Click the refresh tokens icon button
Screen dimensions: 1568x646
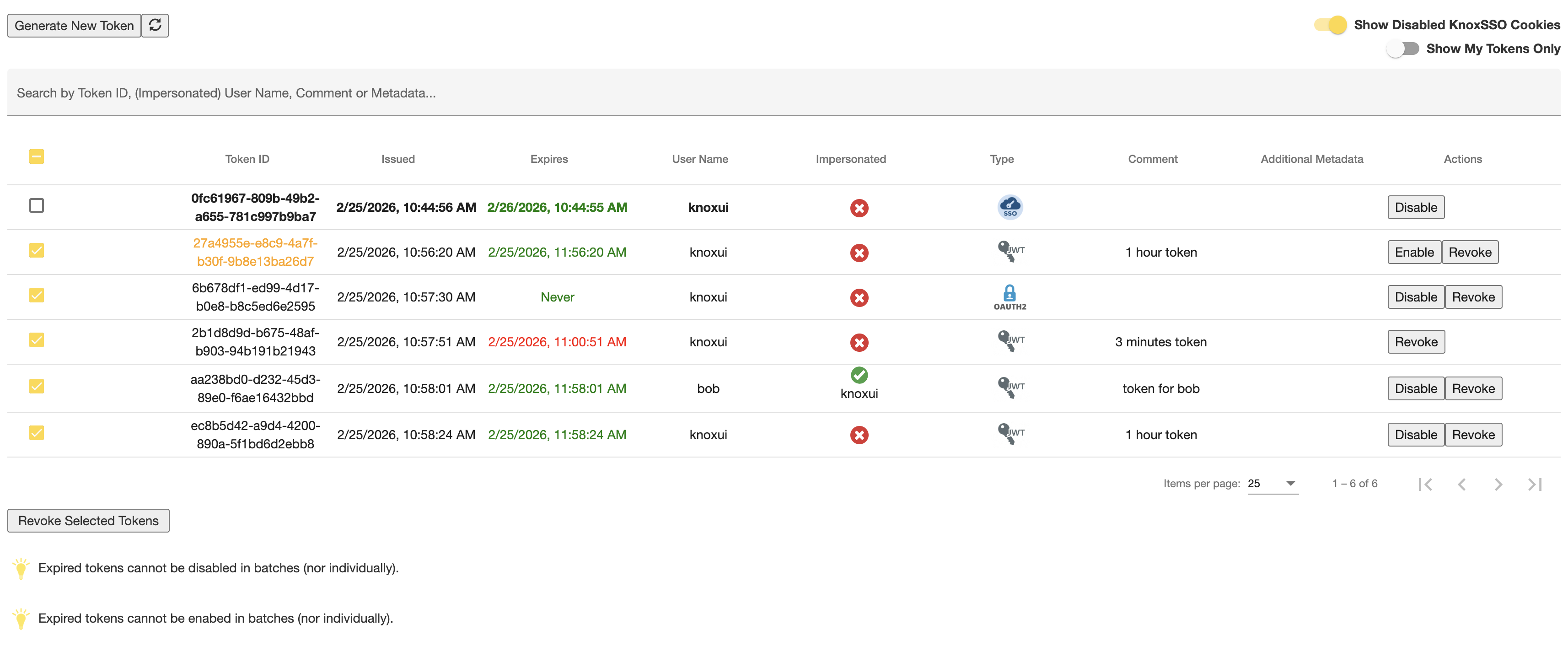[x=155, y=25]
